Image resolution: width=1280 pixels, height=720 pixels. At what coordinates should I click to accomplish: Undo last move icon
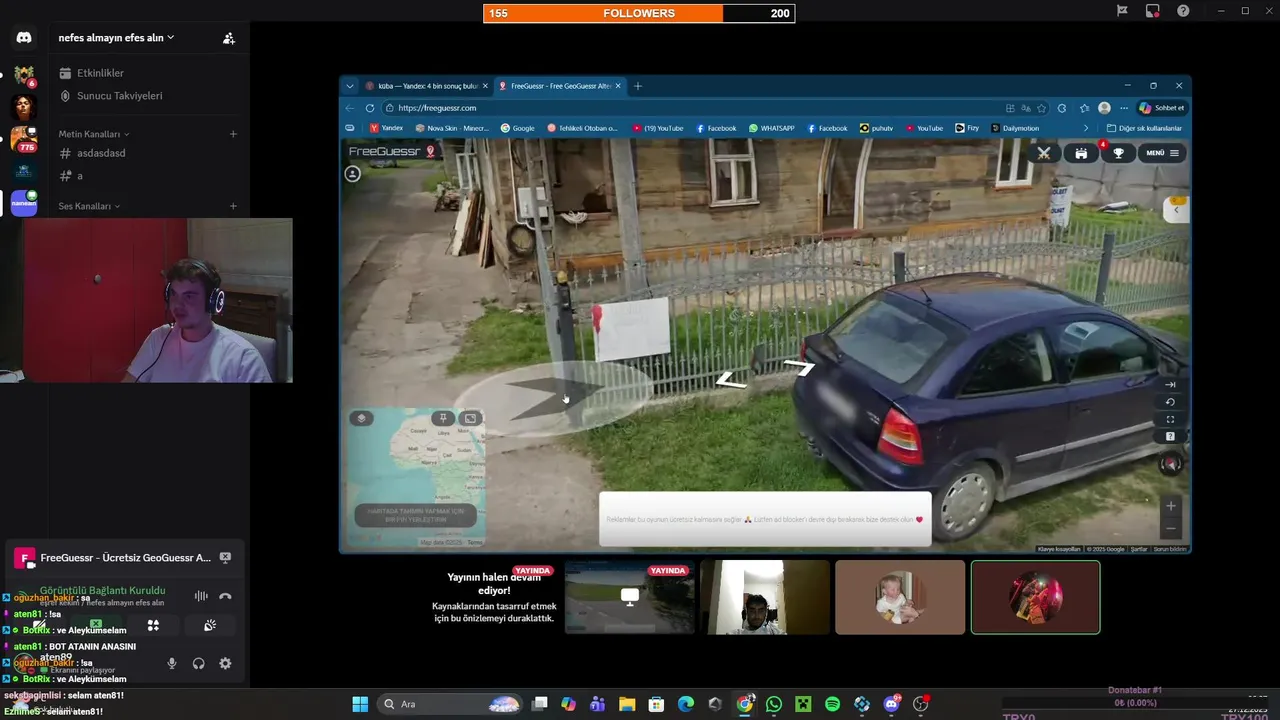[1171, 402]
